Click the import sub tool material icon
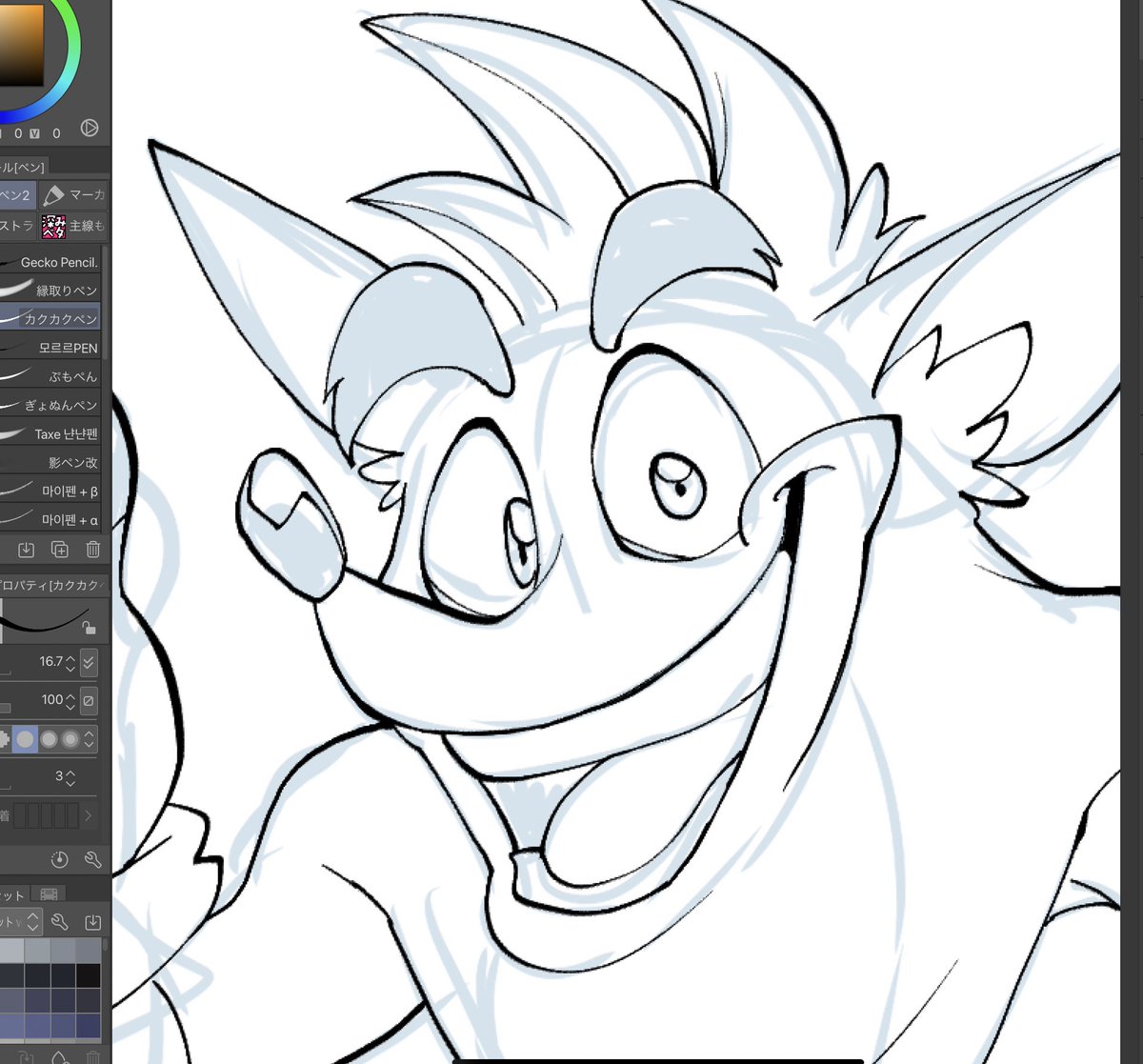1143x1064 pixels. (27, 550)
